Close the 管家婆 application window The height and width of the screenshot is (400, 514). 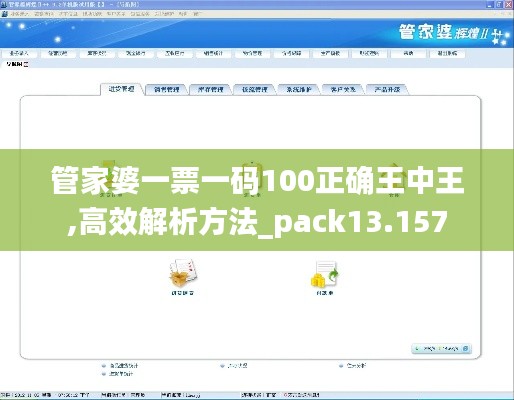[x=508, y=4]
